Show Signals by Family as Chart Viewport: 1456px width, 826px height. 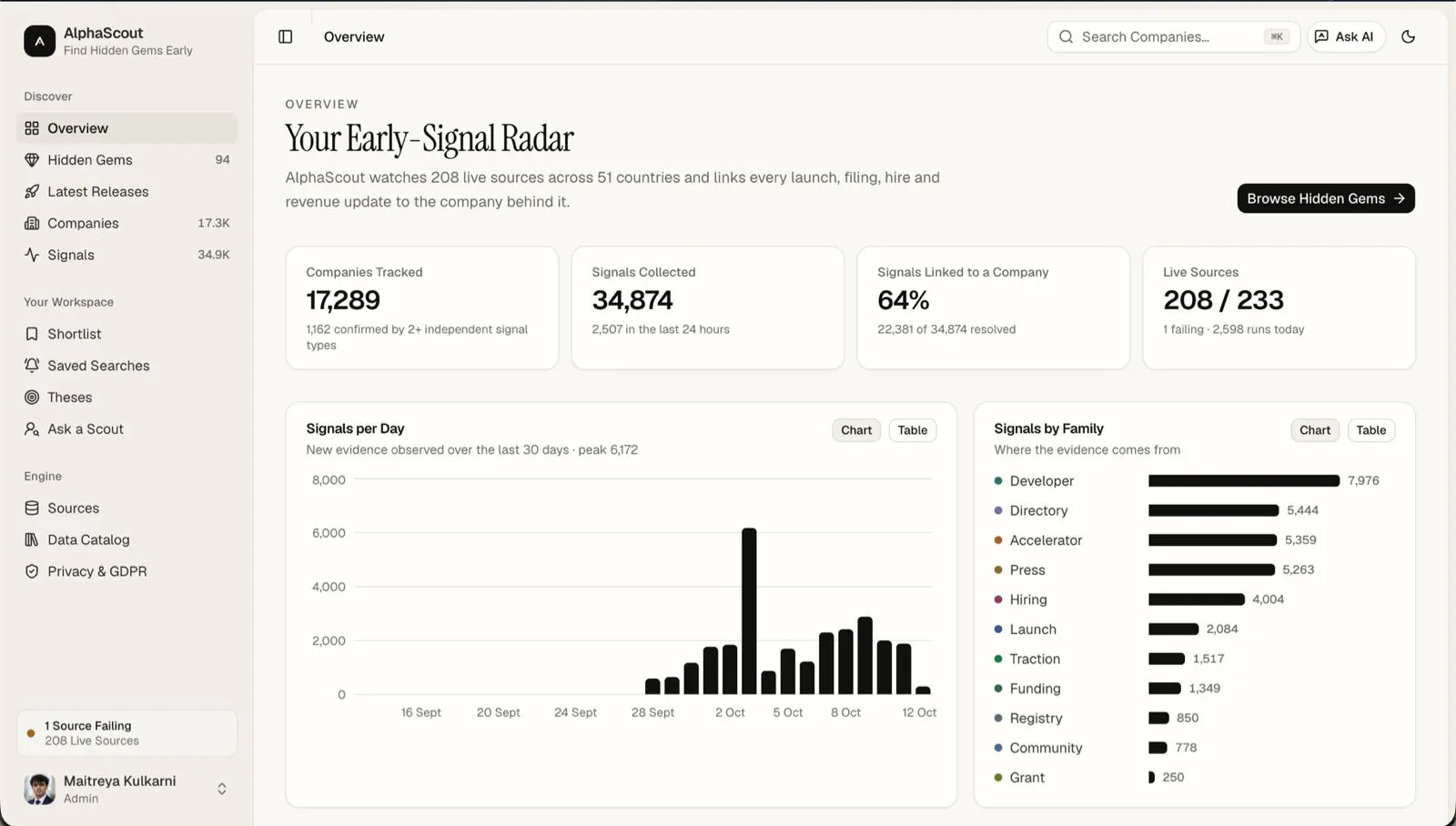click(x=1315, y=430)
